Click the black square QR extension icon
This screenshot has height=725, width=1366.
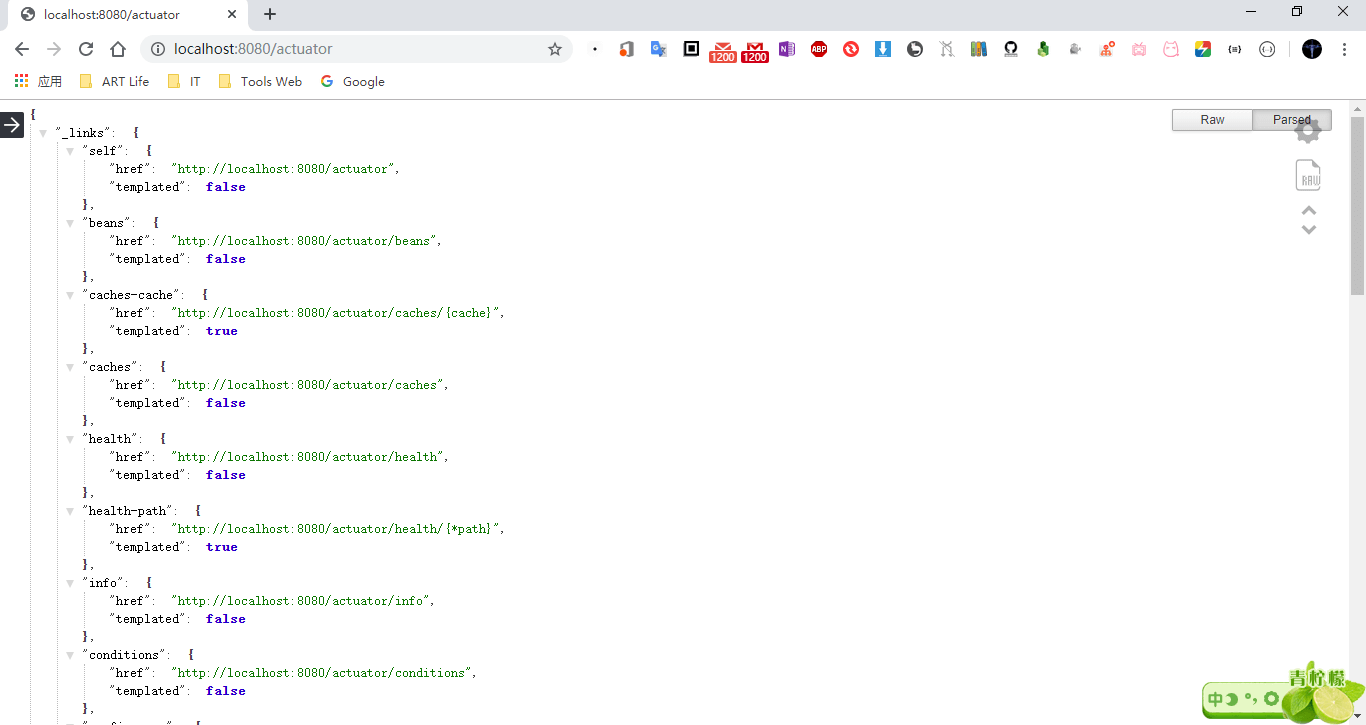pyautogui.click(x=691, y=49)
